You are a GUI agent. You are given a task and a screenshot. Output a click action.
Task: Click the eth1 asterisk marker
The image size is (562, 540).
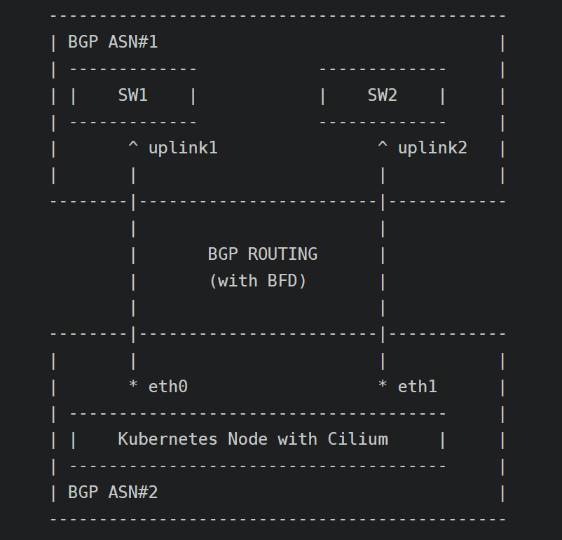coord(382,384)
